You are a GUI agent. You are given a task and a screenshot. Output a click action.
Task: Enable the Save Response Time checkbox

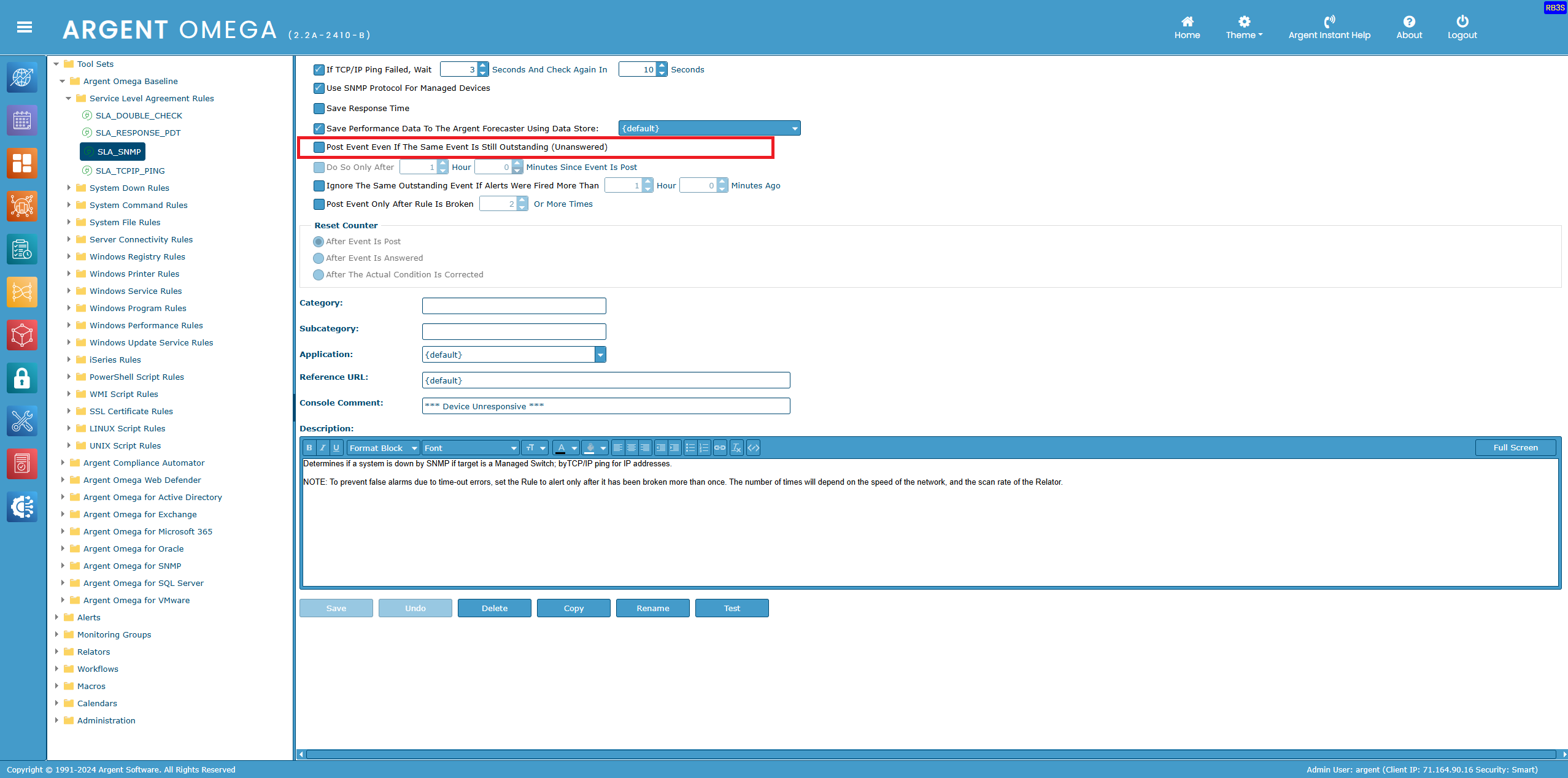point(319,109)
